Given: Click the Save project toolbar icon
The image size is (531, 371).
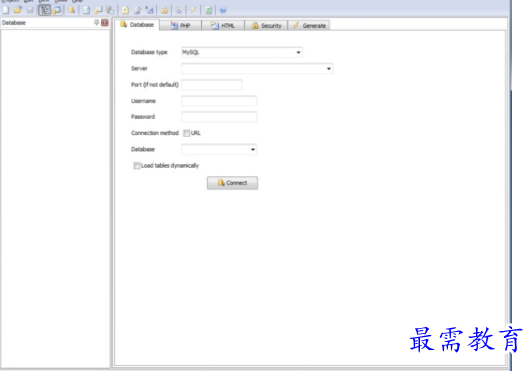Looking at the screenshot, I should click(30, 10).
